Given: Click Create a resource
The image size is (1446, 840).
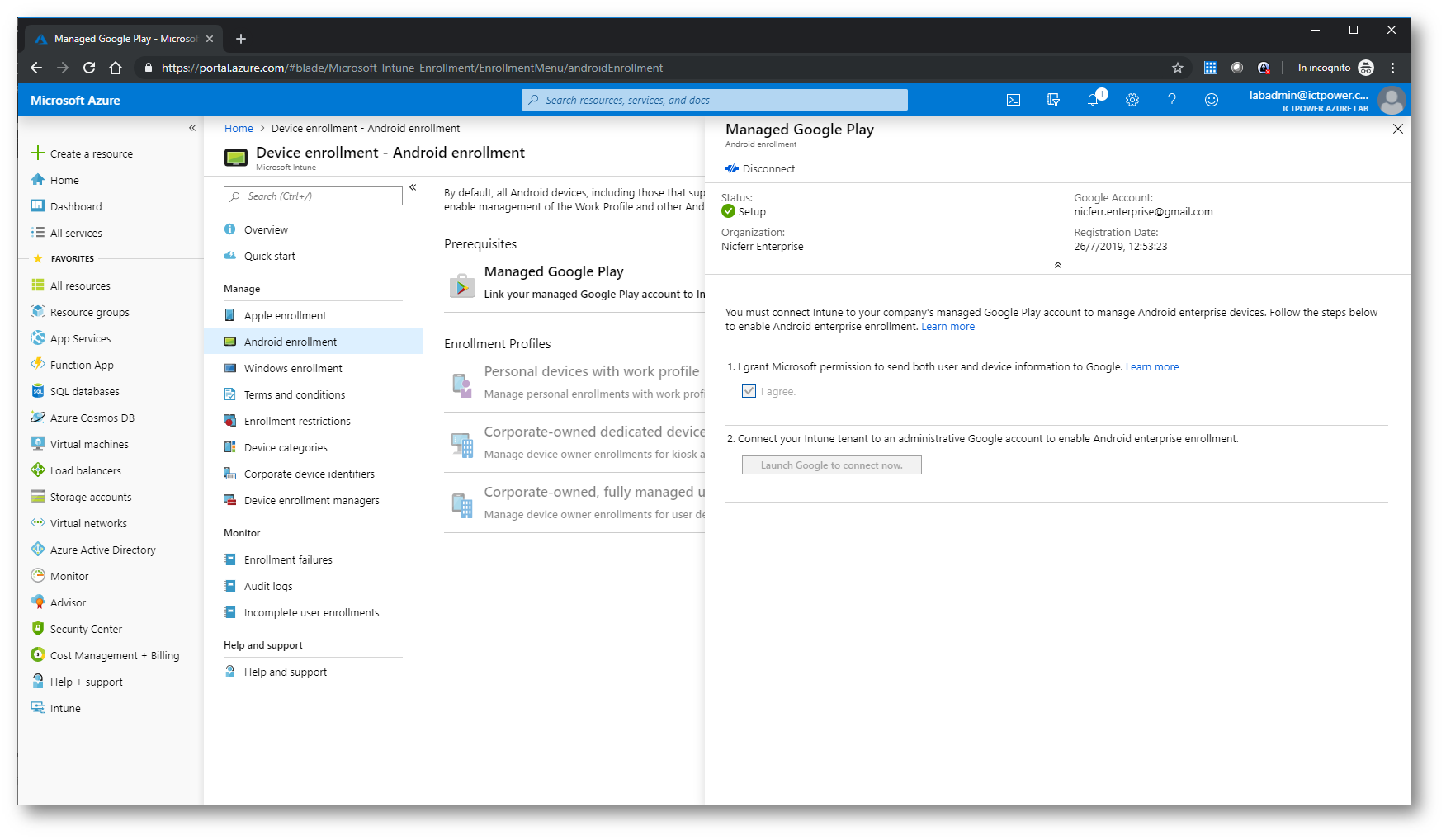Looking at the screenshot, I should [82, 153].
